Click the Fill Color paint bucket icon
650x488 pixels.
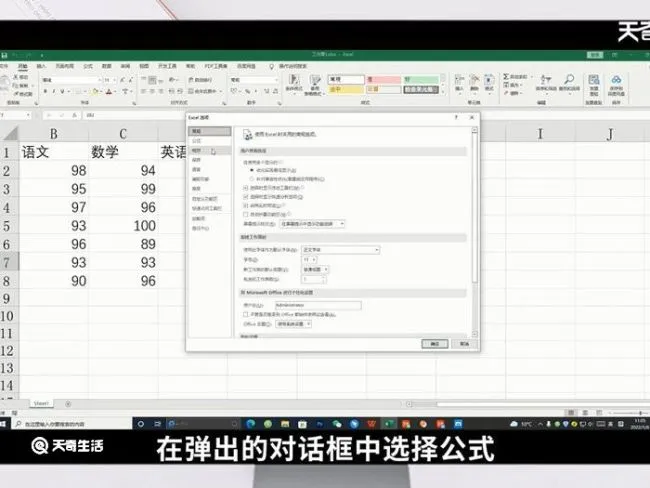tap(95, 91)
